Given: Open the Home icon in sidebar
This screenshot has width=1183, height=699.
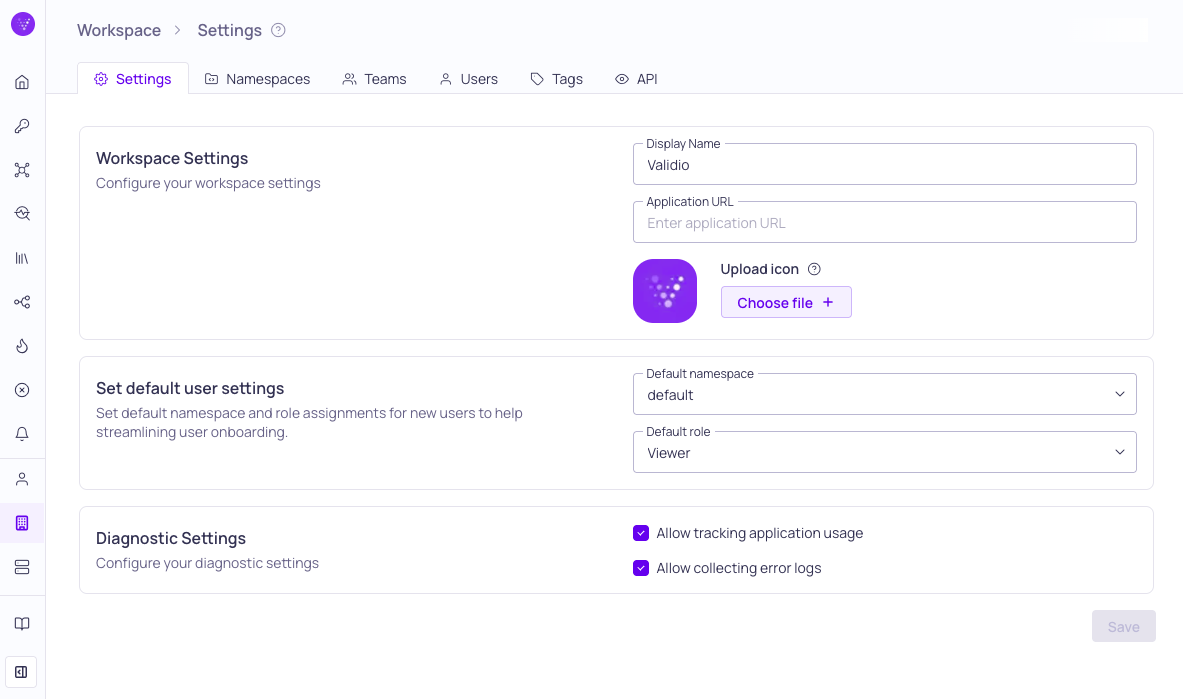Looking at the screenshot, I should (22, 82).
